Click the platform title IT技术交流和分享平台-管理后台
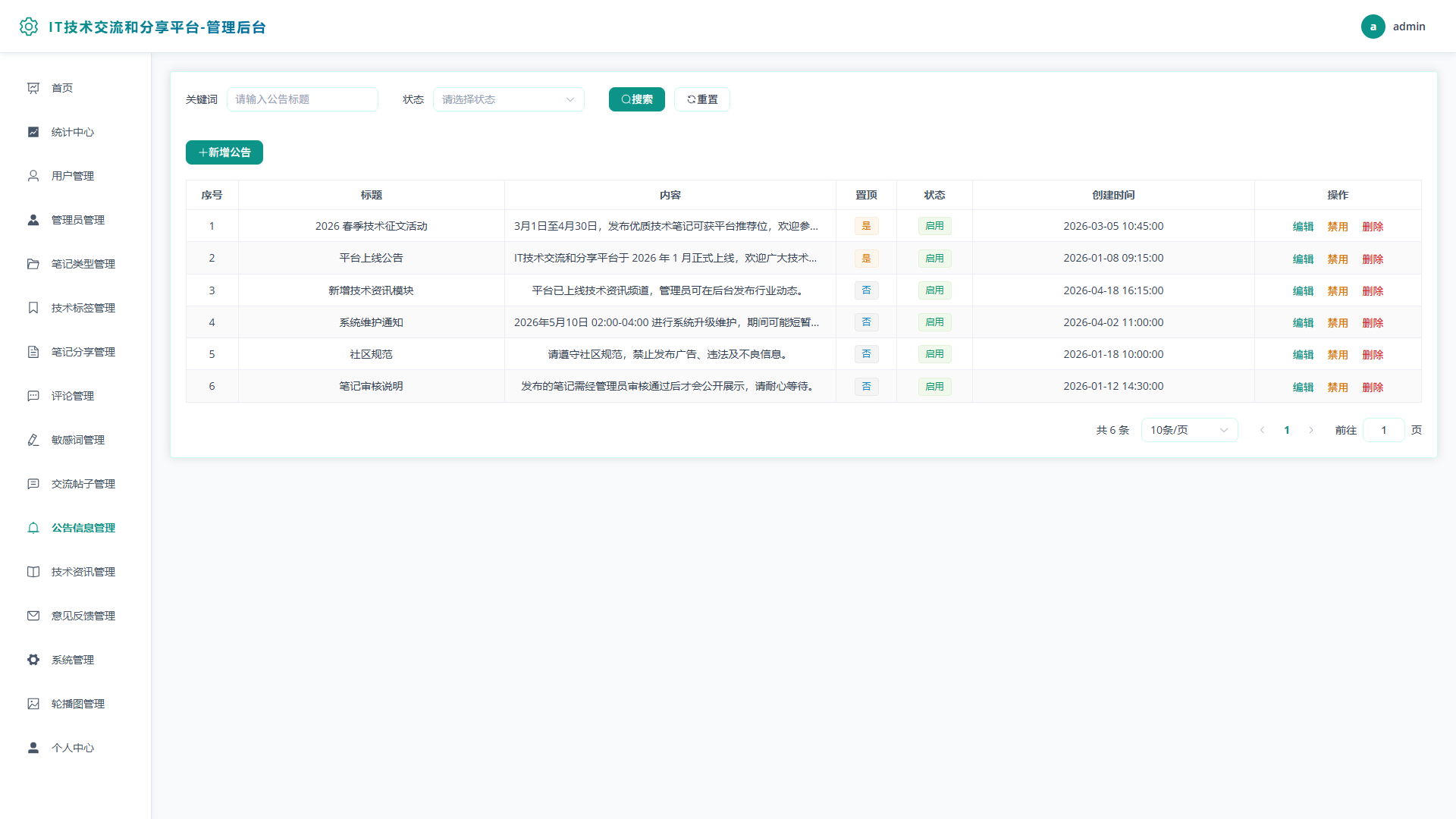This screenshot has height=819, width=1456. pos(157,27)
